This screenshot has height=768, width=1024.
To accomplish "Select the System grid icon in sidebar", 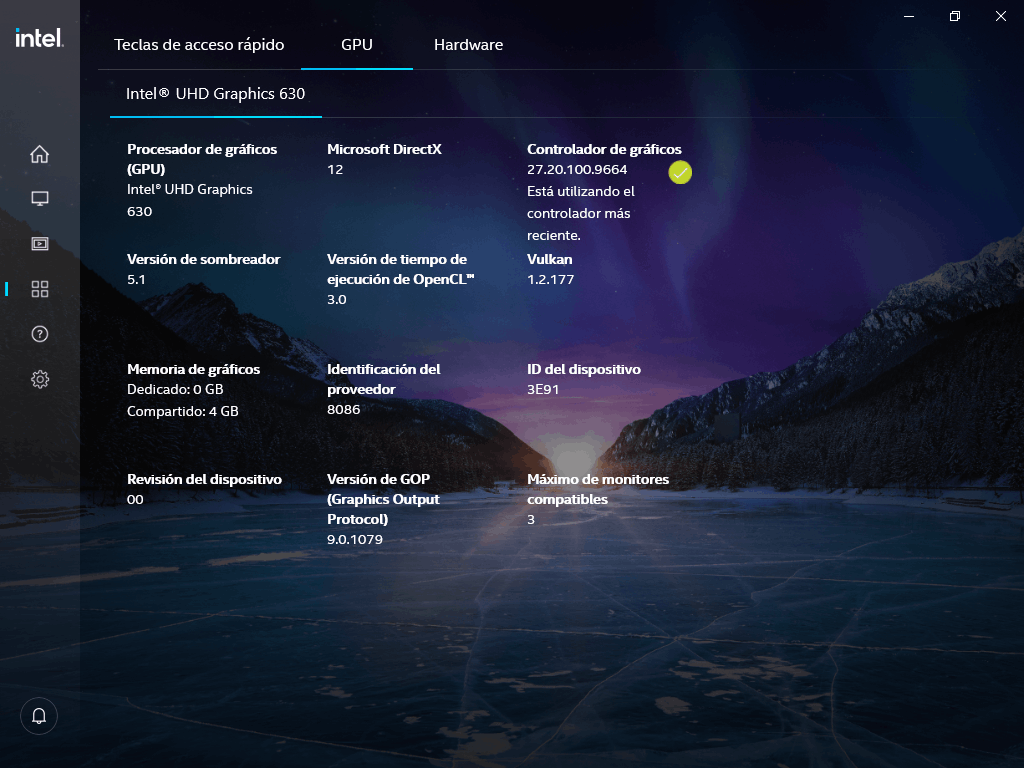I will [40, 289].
